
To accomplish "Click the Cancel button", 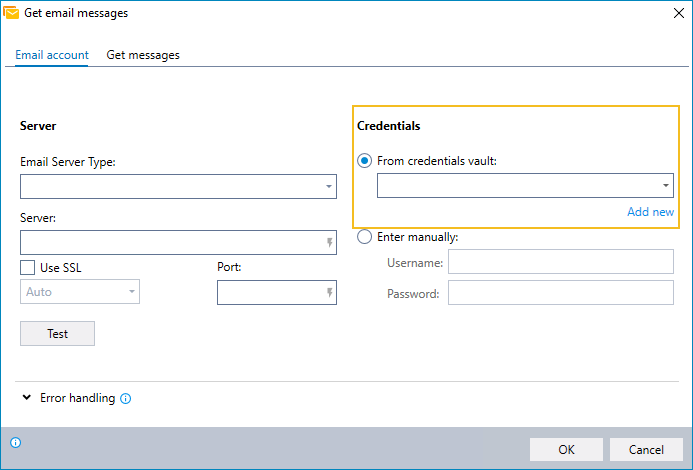I will coord(646,450).
